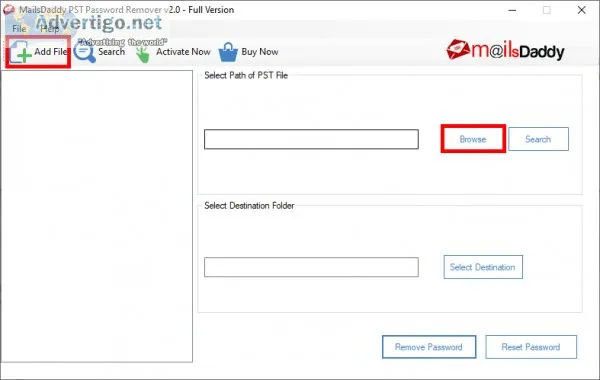600x380 pixels.
Task: Click the Search magnifier toolbar icon
Action: point(84,52)
